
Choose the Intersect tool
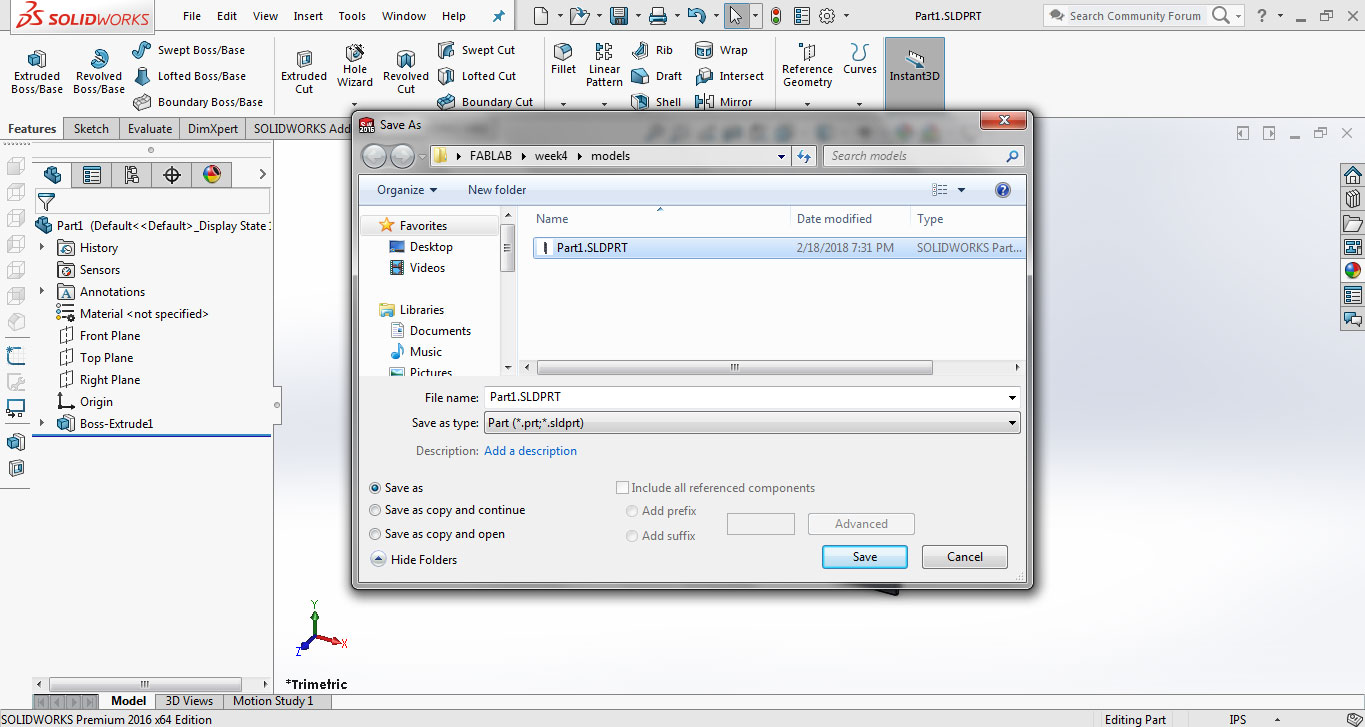(729, 76)
